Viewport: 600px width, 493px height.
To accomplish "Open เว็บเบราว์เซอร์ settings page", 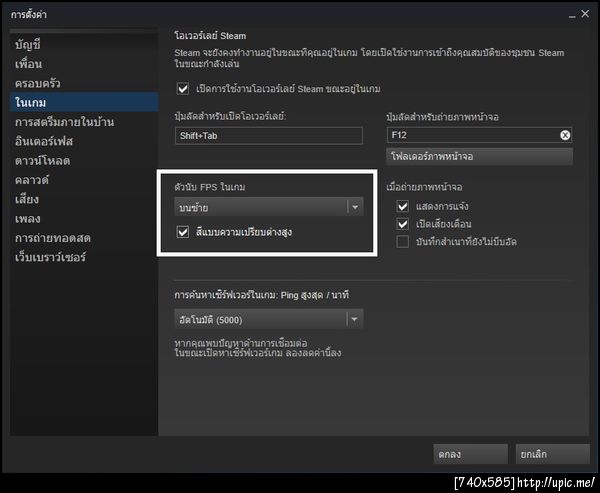I will click(x=84, y=257).
